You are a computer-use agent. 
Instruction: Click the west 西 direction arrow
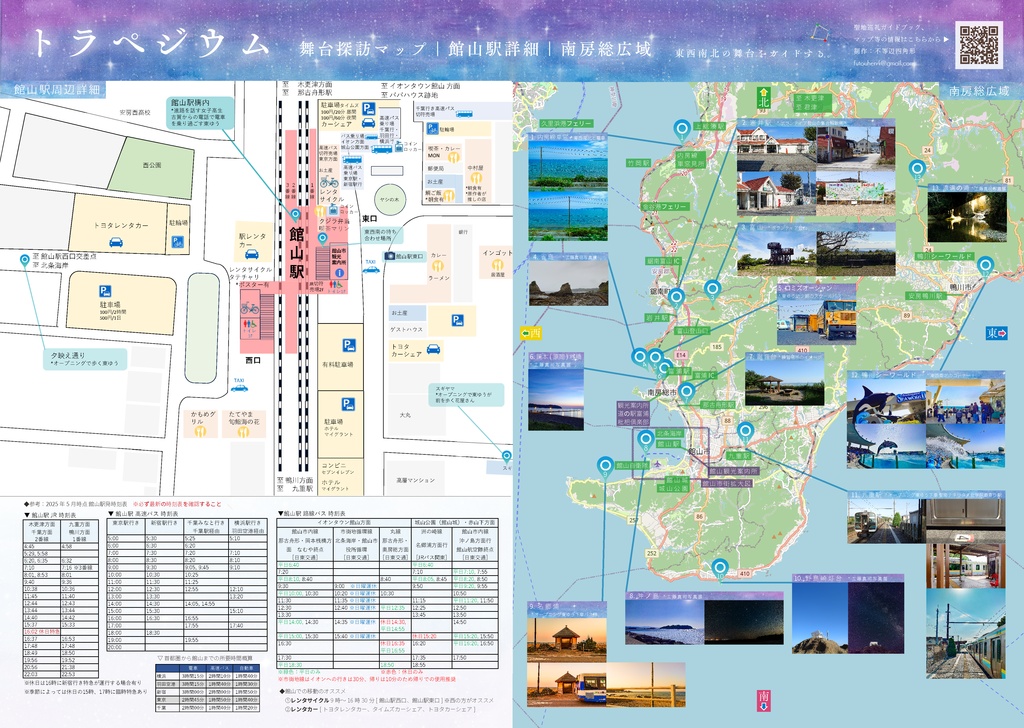pyautogui.click(x=531, y=334)
